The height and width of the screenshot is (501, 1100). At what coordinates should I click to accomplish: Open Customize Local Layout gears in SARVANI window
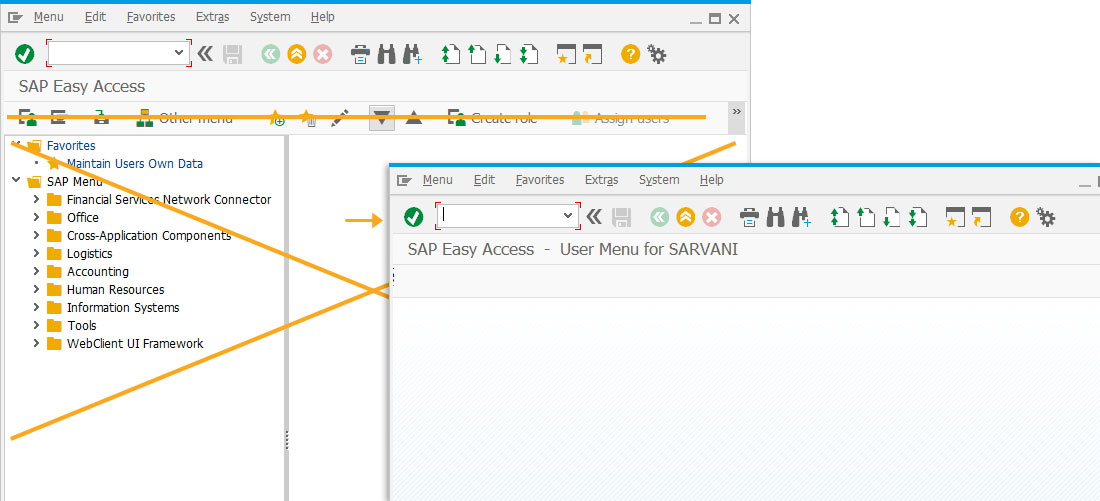point(1045,217)
